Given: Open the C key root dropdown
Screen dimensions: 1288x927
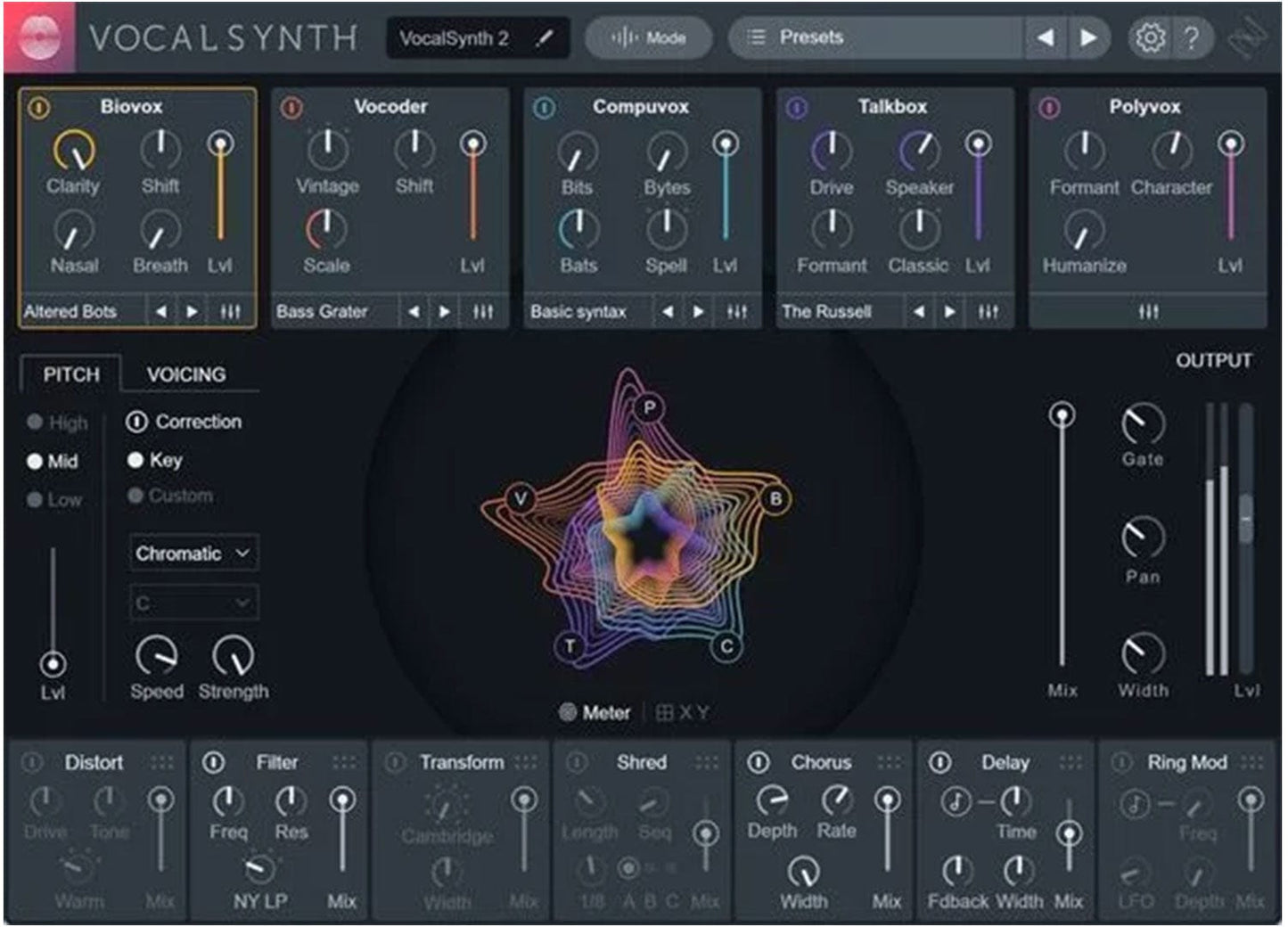Looking at the screenshot, I should coord(194,603).
